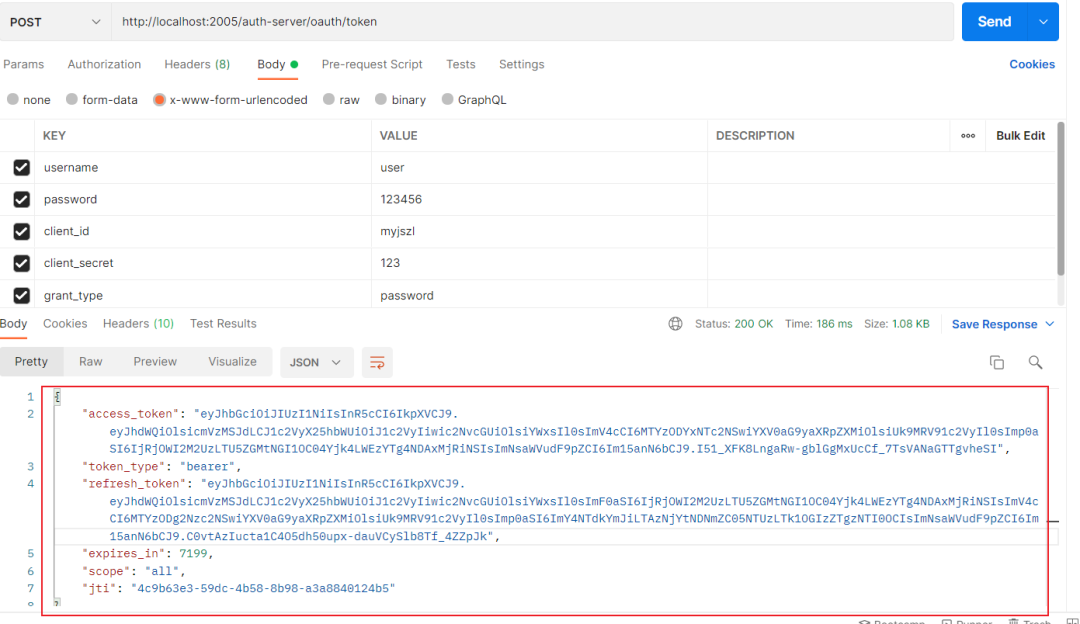Expand the Save Response chevron
Viewport: 1080px width, 624px height.
[1050, 324]
